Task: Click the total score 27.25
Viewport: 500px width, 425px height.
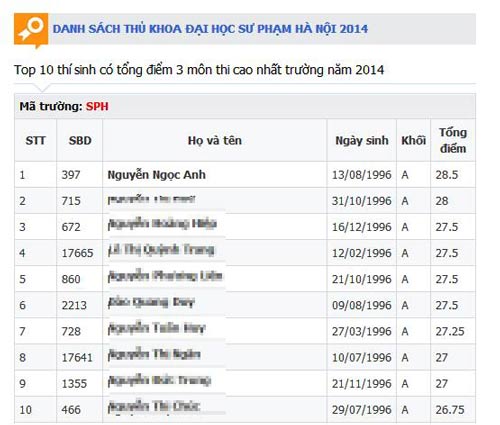Action: pyautogui.click(x=450, y=331)
